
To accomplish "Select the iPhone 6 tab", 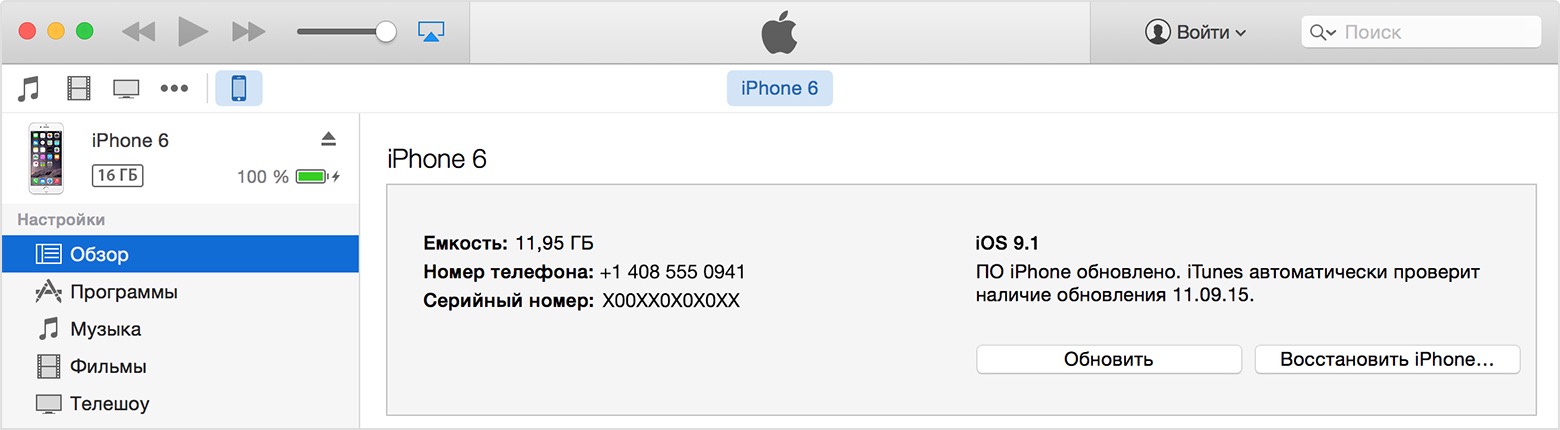I will pyautogui.click(x=779, y=88).
